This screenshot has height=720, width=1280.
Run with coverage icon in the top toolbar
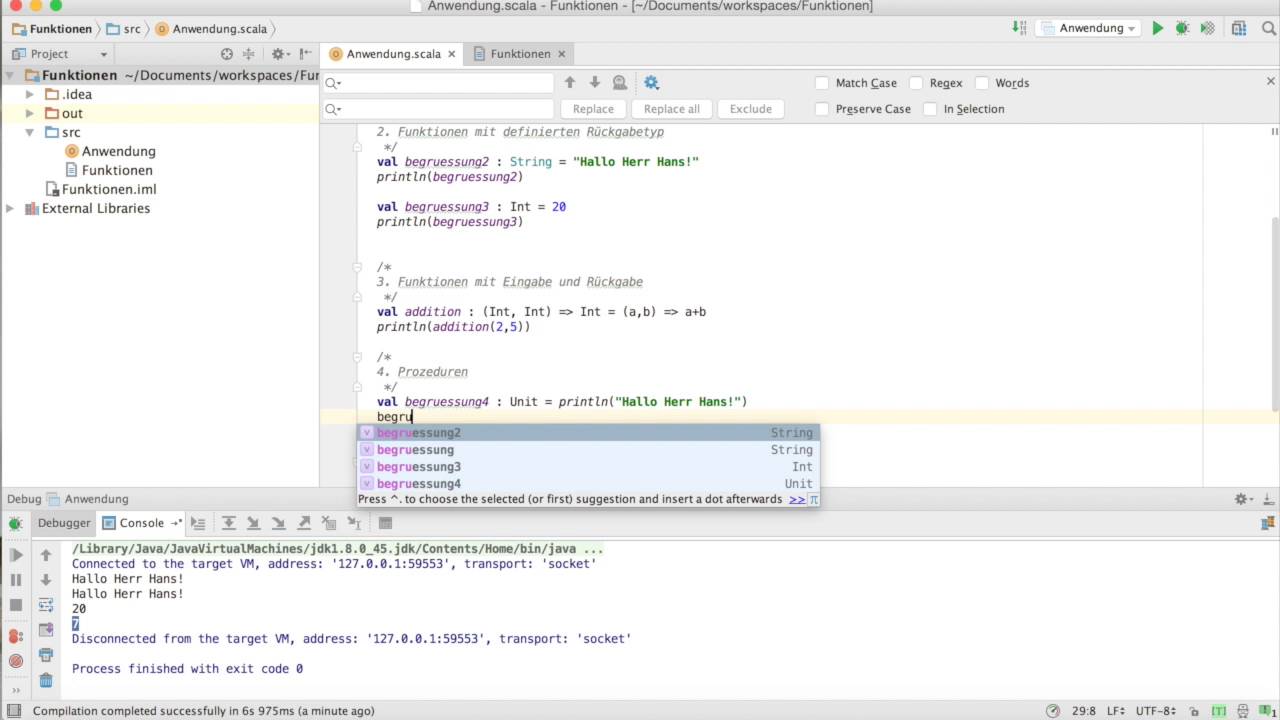(1207, 28)
